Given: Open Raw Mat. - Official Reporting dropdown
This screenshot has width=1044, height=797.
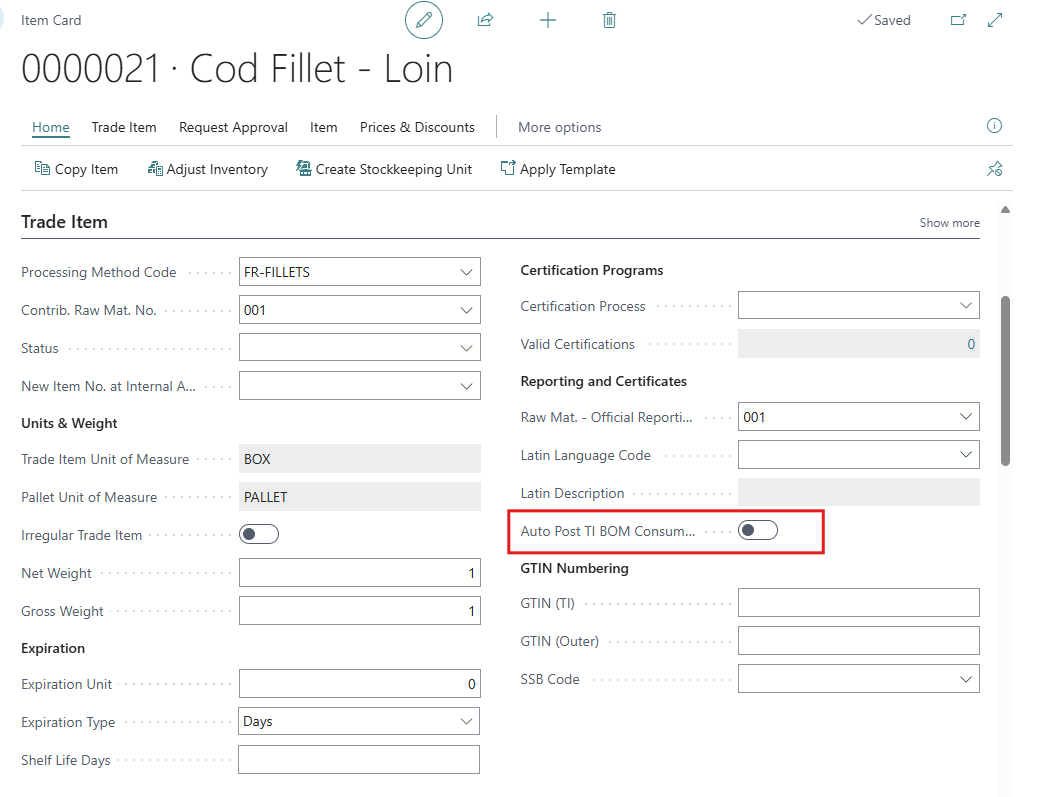Looking at the screenshot, I should click(x=965, y=416).
